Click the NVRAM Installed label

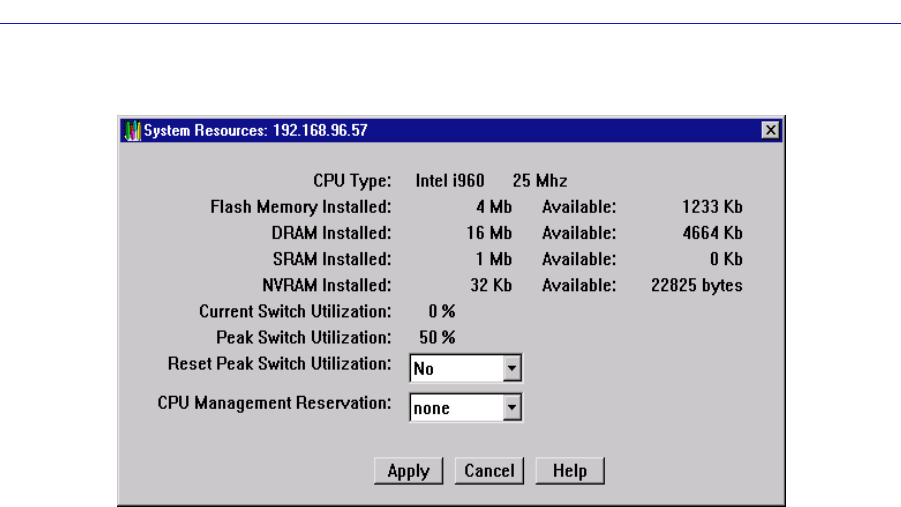click(x=326, y=285)
